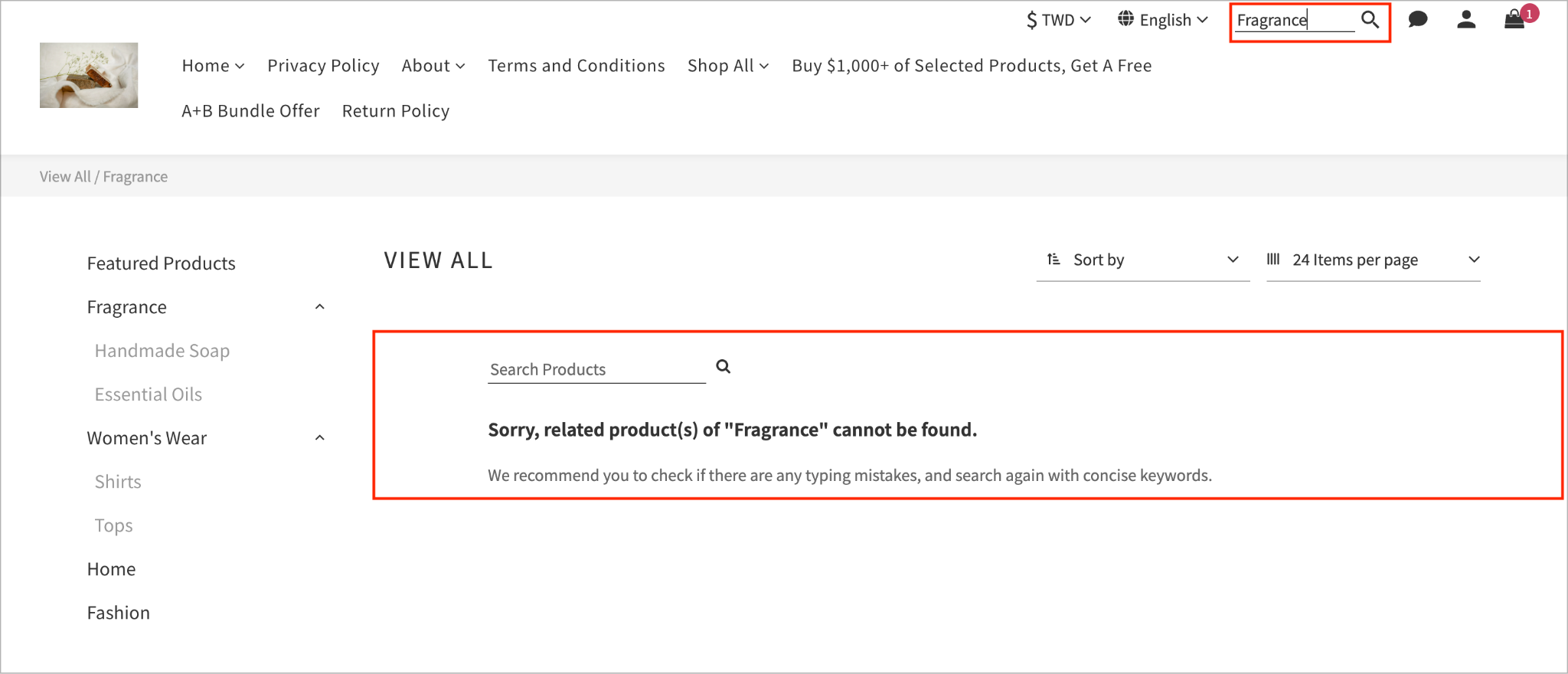Image resolution: width=1568 pixels, height=674 pixels.
Task: Select Handmade Soap subcategory
Action: [x=162, y=351]
